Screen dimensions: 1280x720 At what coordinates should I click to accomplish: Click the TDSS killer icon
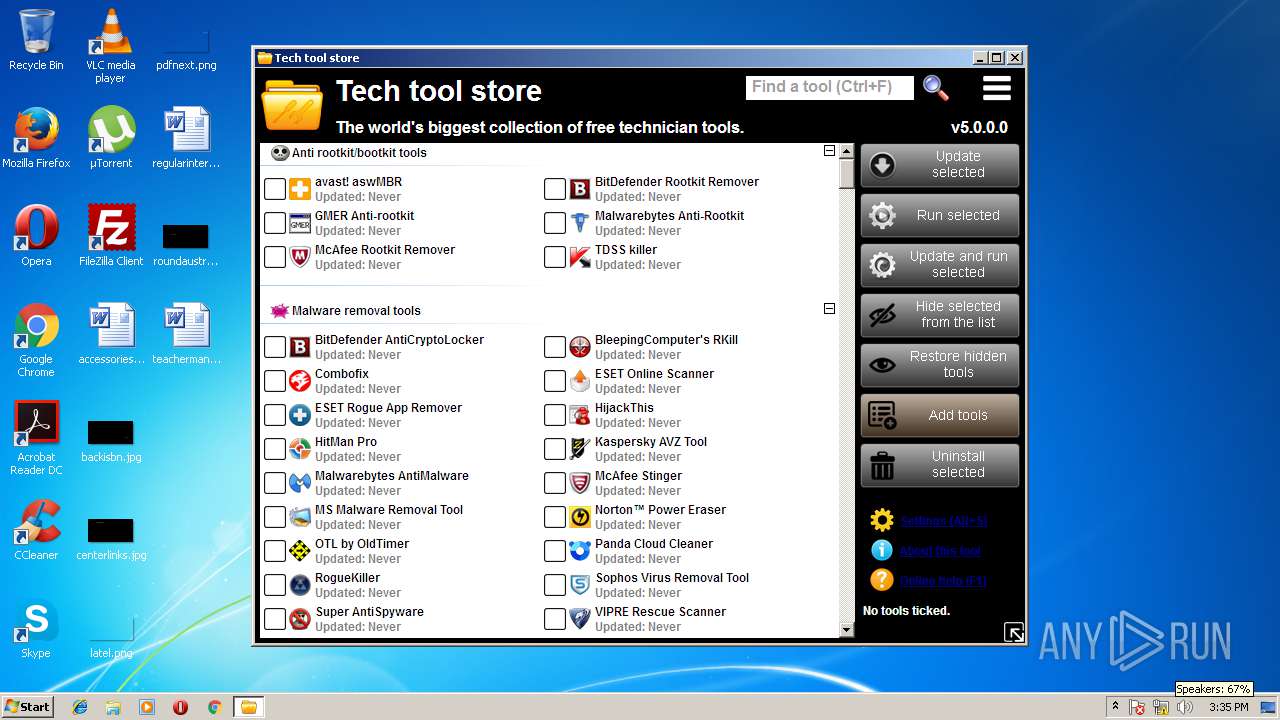pos(580,257)
